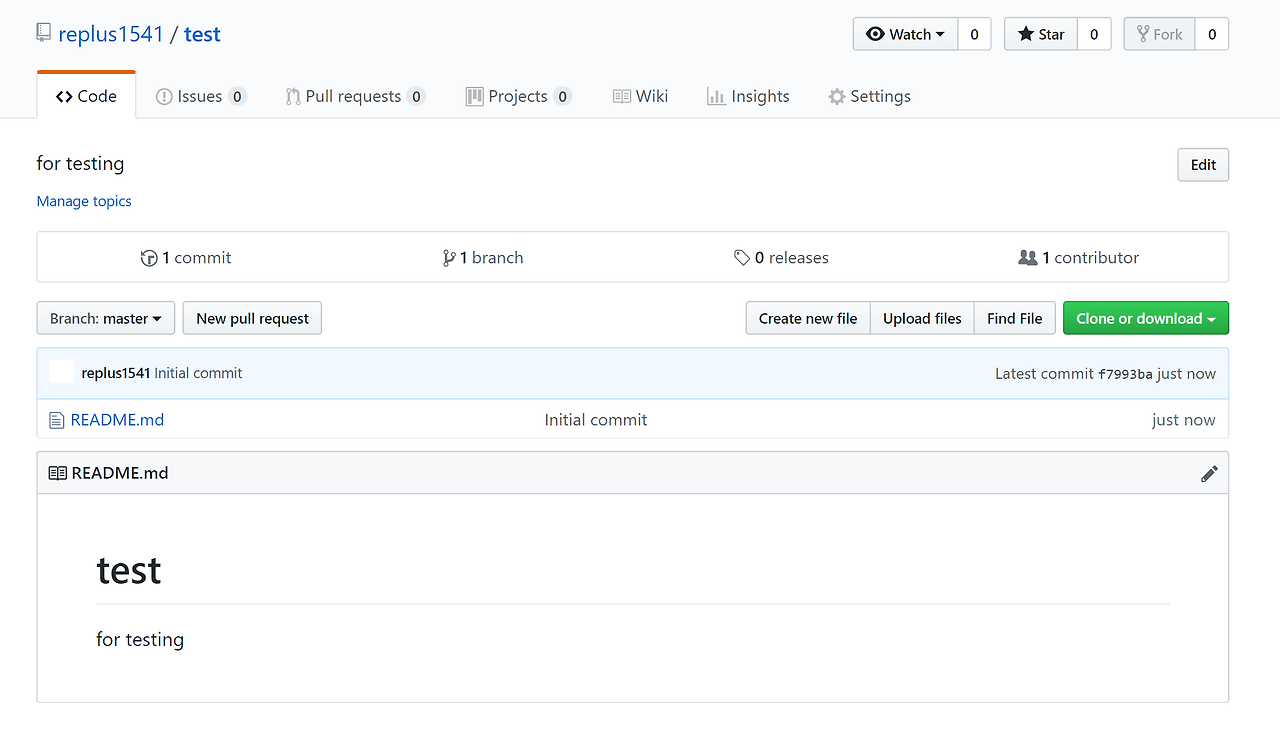
Task: Fork this repository
Action: (x=1159, y=34)
